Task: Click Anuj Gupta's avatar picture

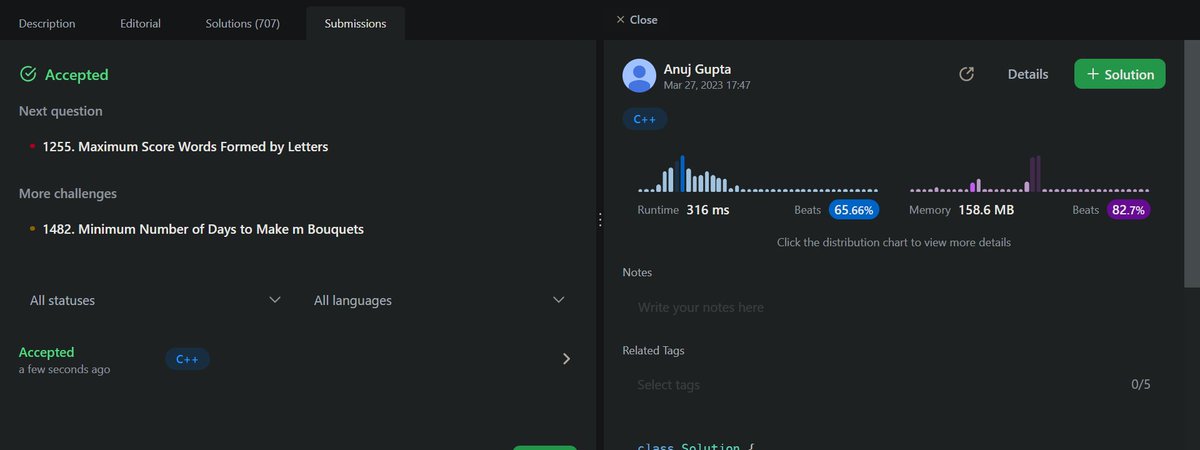Action: tap(639, 76)
